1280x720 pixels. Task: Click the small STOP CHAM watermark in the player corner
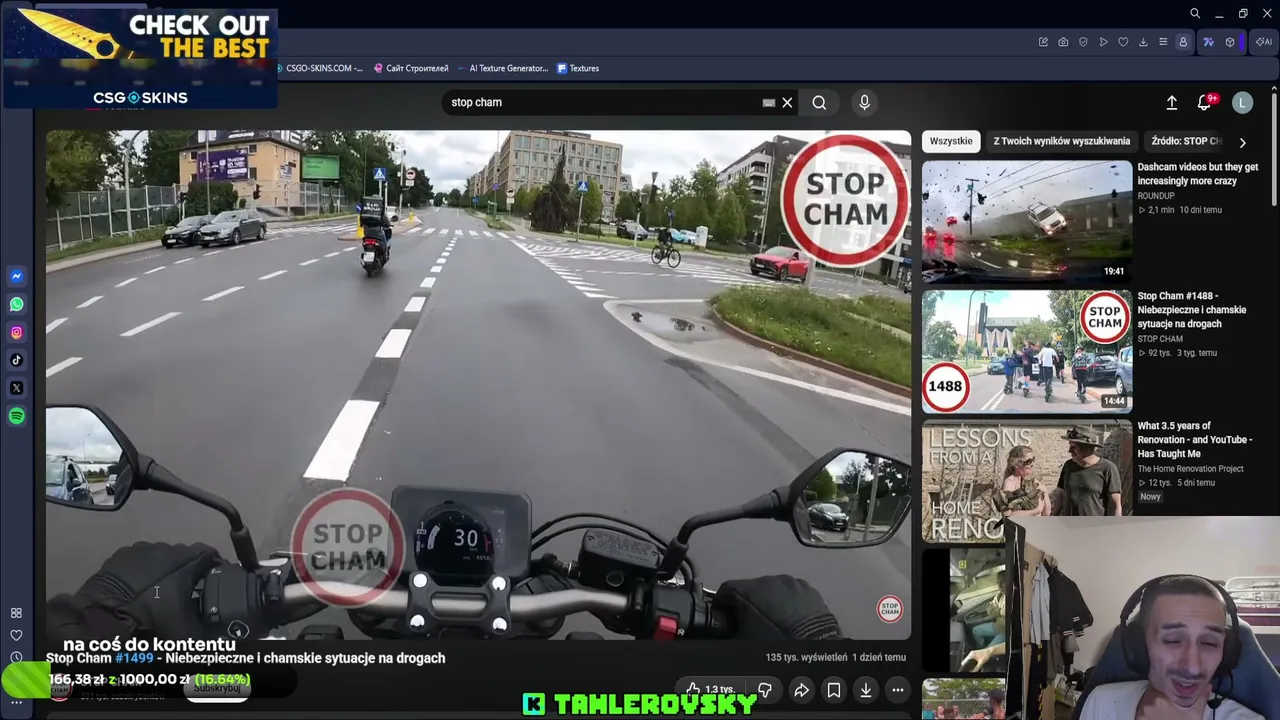click(x=889, y=608)
